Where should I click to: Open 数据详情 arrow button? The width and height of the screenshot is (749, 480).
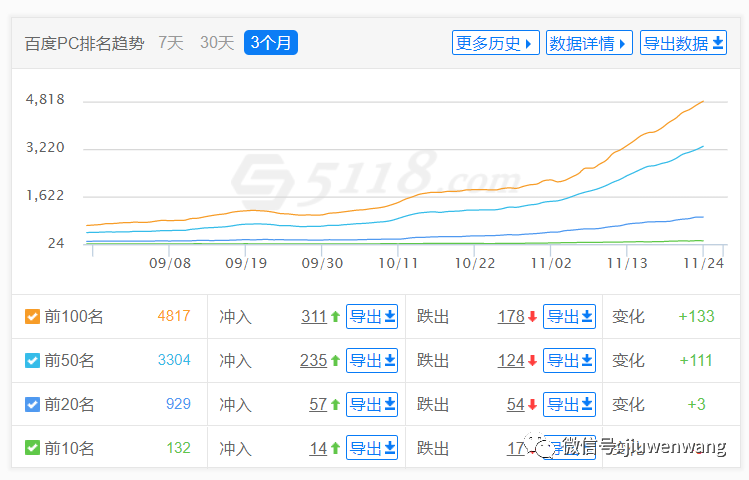click(589, 43)
